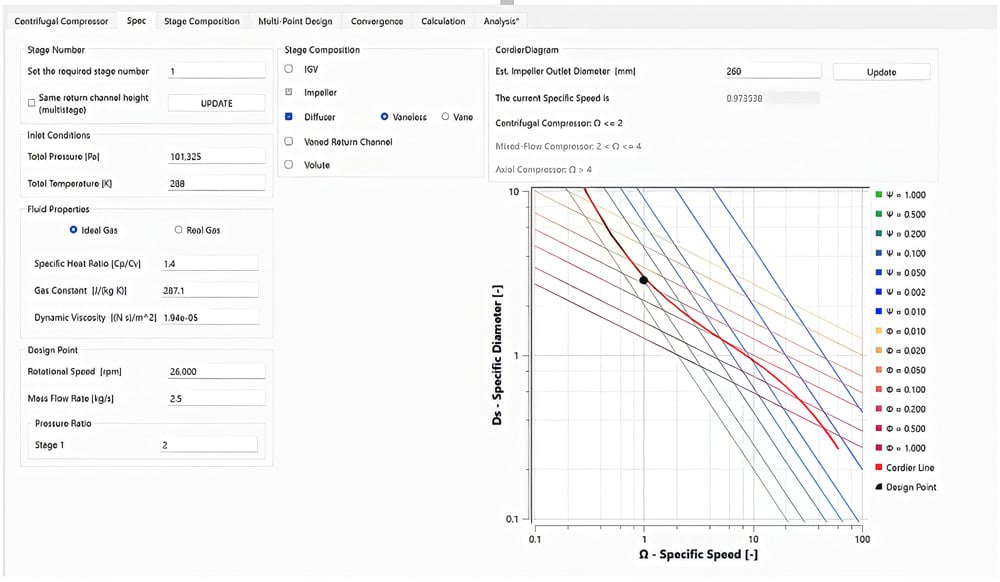The height and width of the screenshot is (582, 1000).
Task: Edit the Gas Constant field
Action: [x=210, y=290]
